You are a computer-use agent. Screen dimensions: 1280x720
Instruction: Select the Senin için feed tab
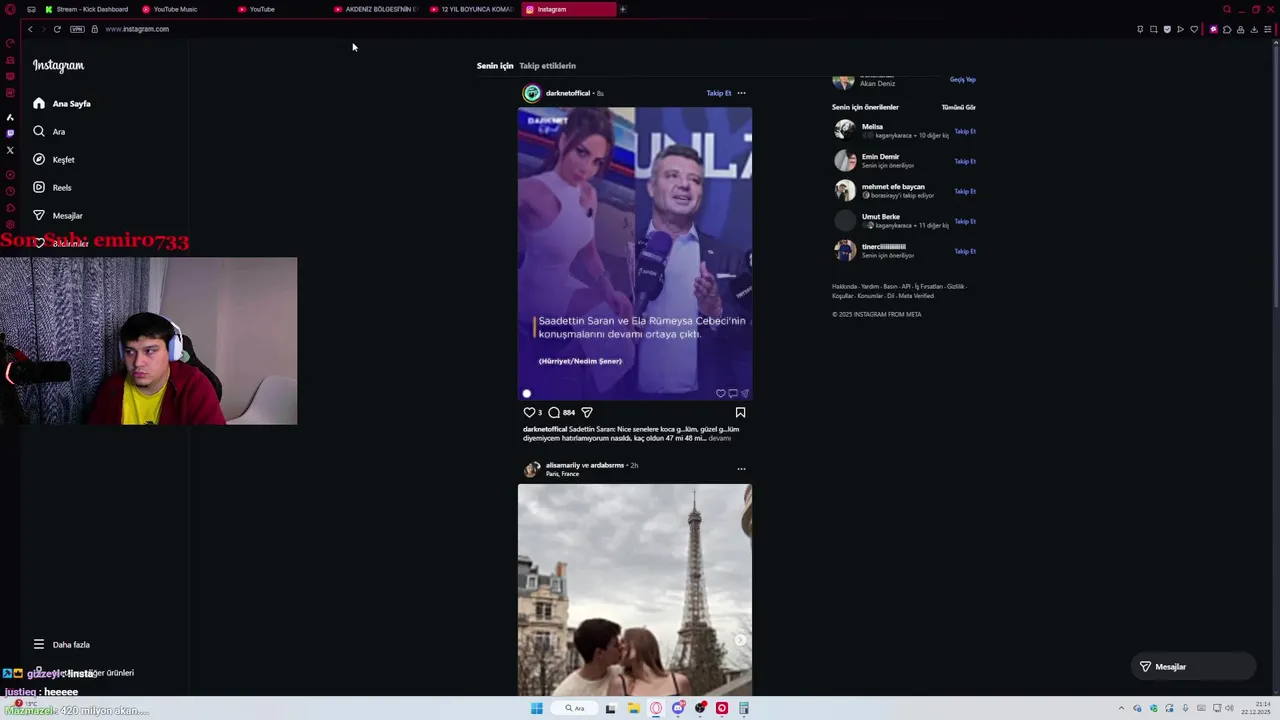click(x=495, y=66)
